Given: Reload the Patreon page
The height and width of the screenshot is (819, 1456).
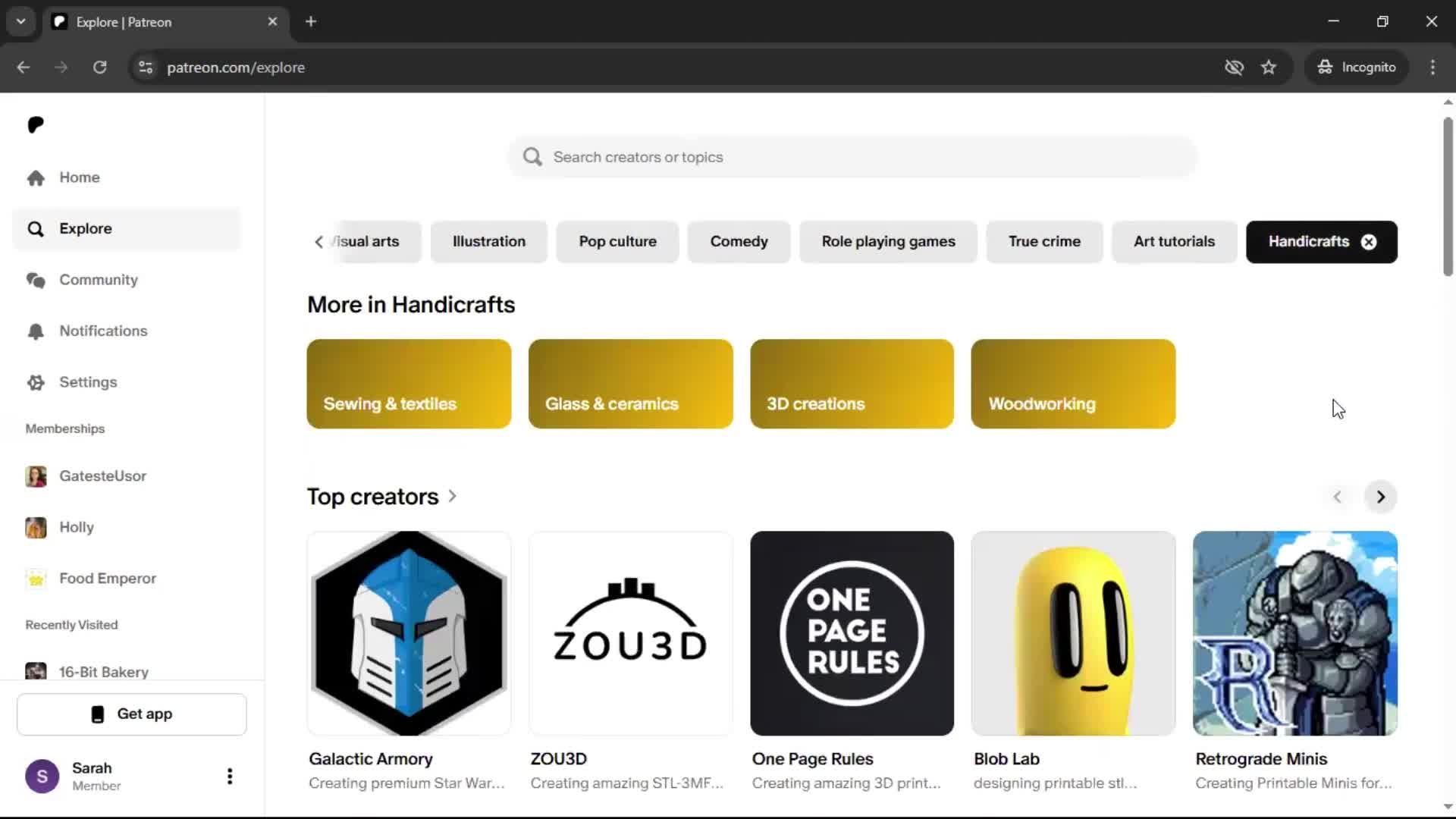Looking at the screenshot, I should (99, 67).
